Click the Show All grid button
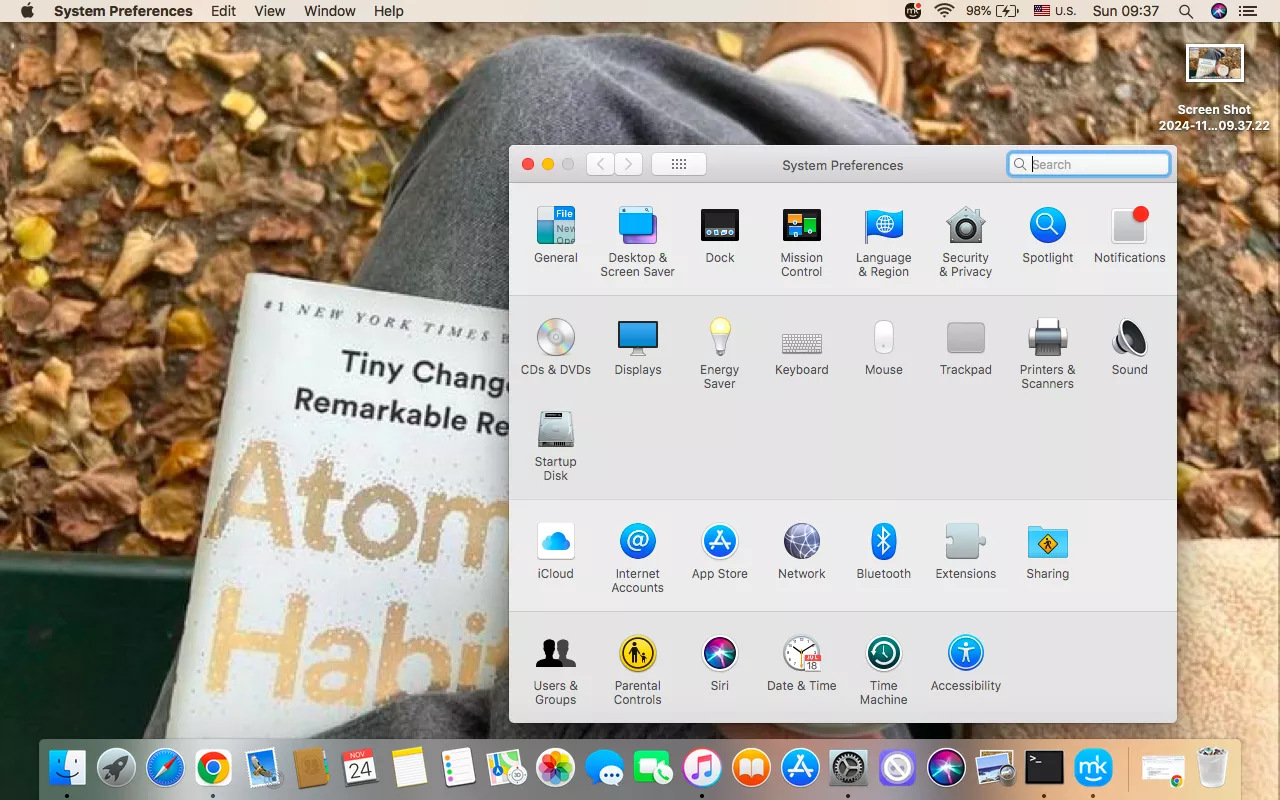1280x800 pixels. [x=678, y=164]
